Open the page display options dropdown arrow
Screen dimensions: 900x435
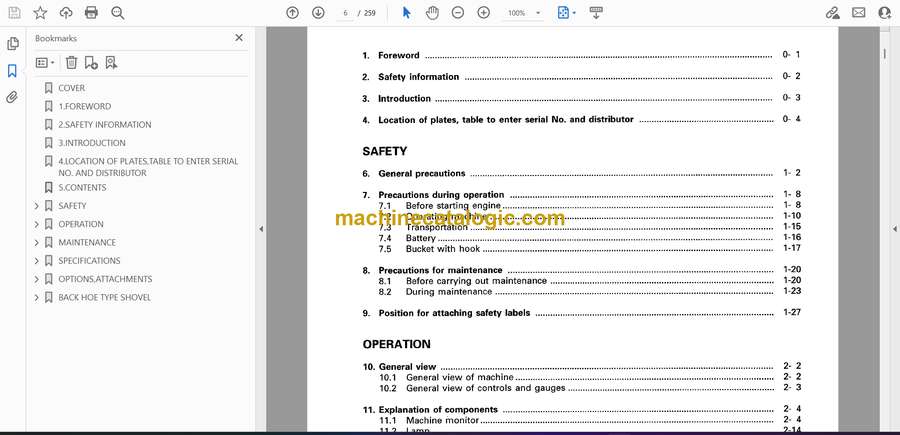(x=574, y=13)
